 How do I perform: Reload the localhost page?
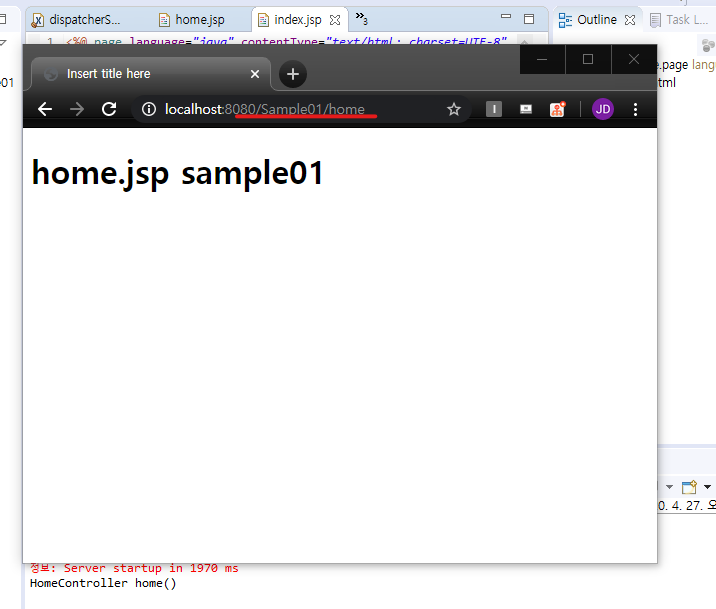pyautogui.click(x=109, y=109)
